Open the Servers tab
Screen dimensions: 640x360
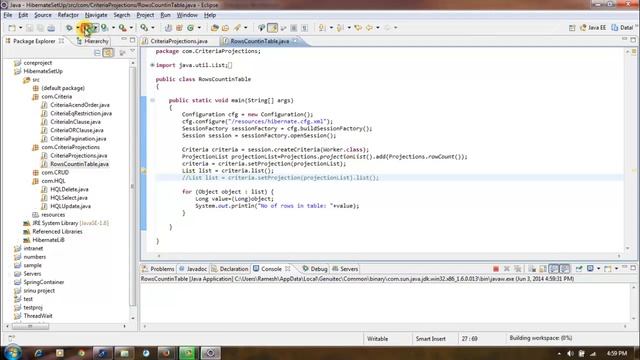[x=345, y=269]
